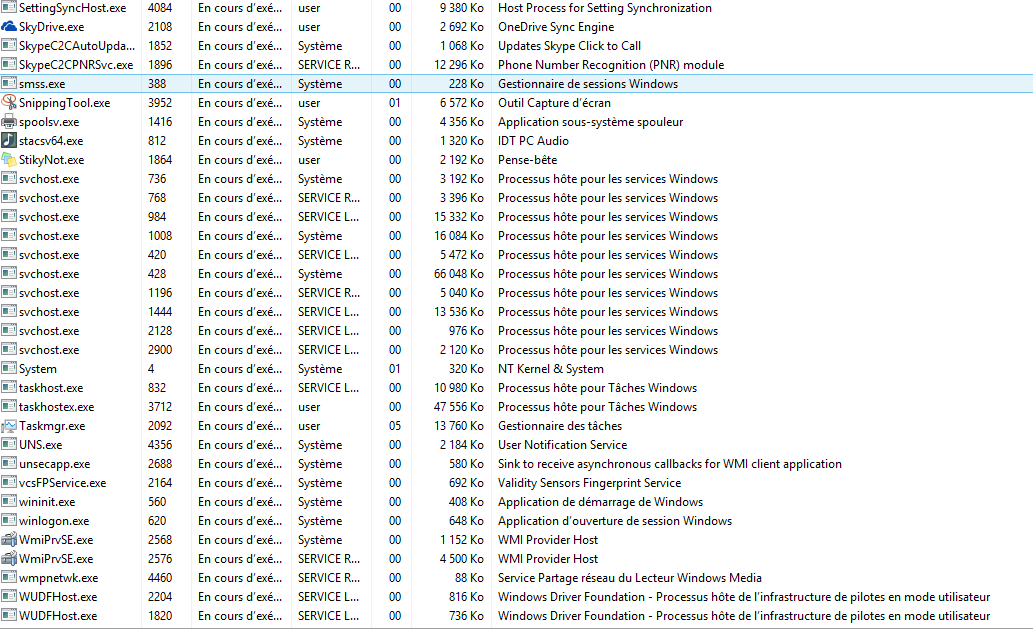Click the winlogon.exe process icon
1033x629 pixels.
(x=9, y=520)
